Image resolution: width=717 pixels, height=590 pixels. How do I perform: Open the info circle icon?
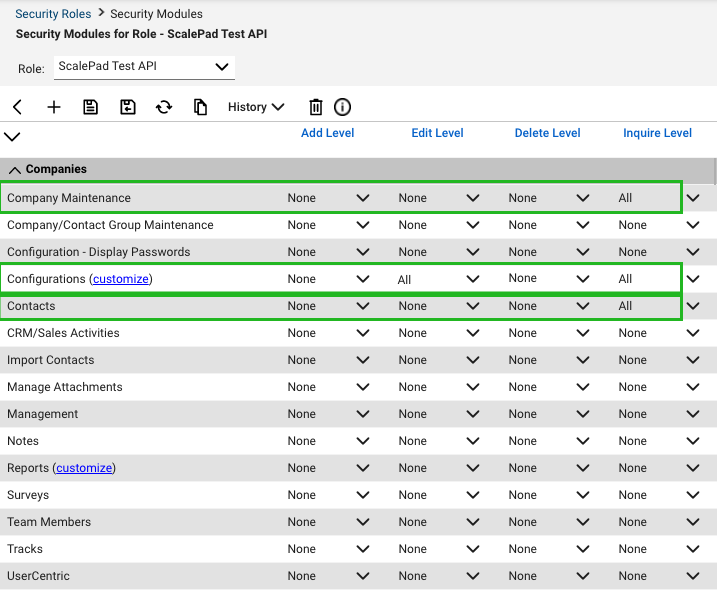(342, 107)
